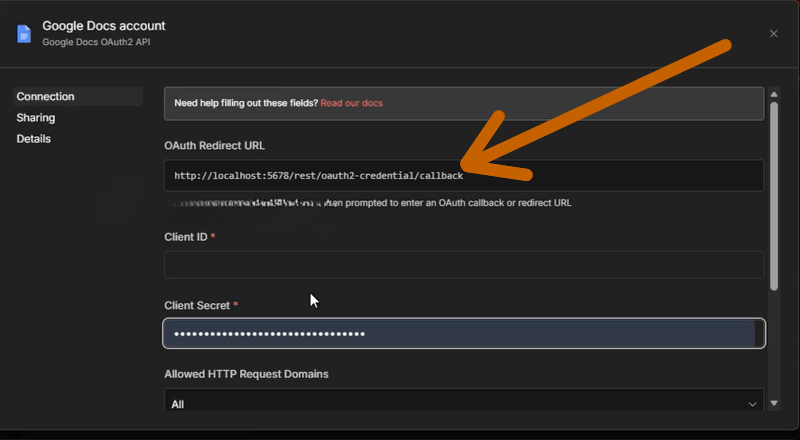Close the Google Docs account dialog

click(773, 34)
